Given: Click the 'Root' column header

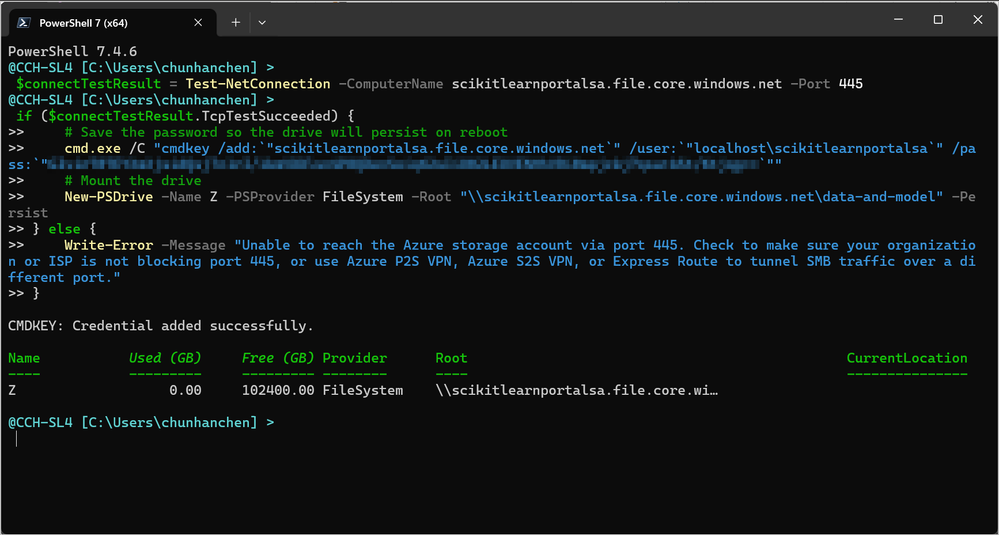Looking at the screenshot, I should click(x=451, y=358).
